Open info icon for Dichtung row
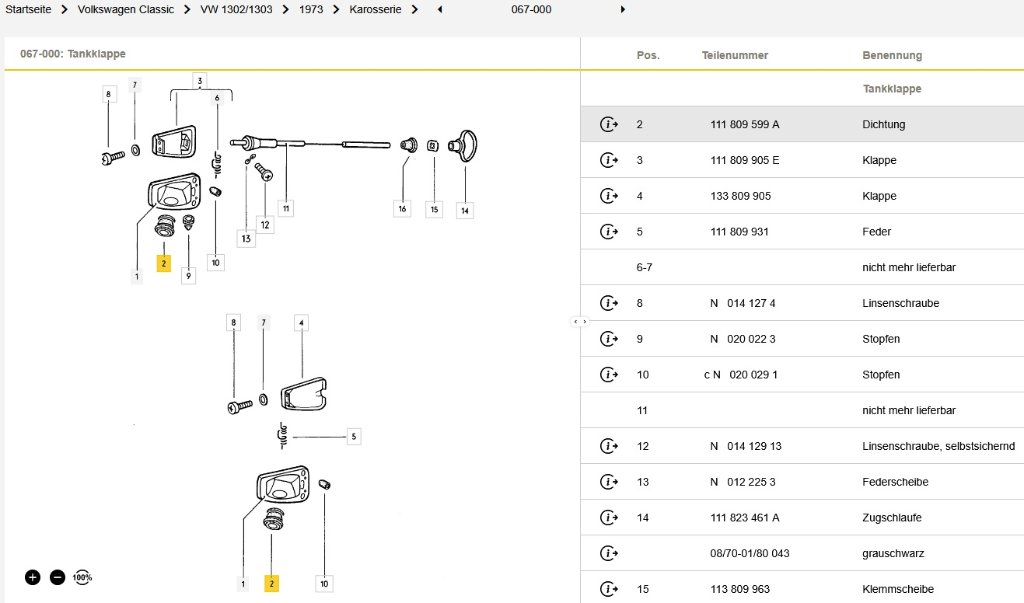Image resolution: width=1024 pixels, height=603 pixels. click(x=608, y=125)
